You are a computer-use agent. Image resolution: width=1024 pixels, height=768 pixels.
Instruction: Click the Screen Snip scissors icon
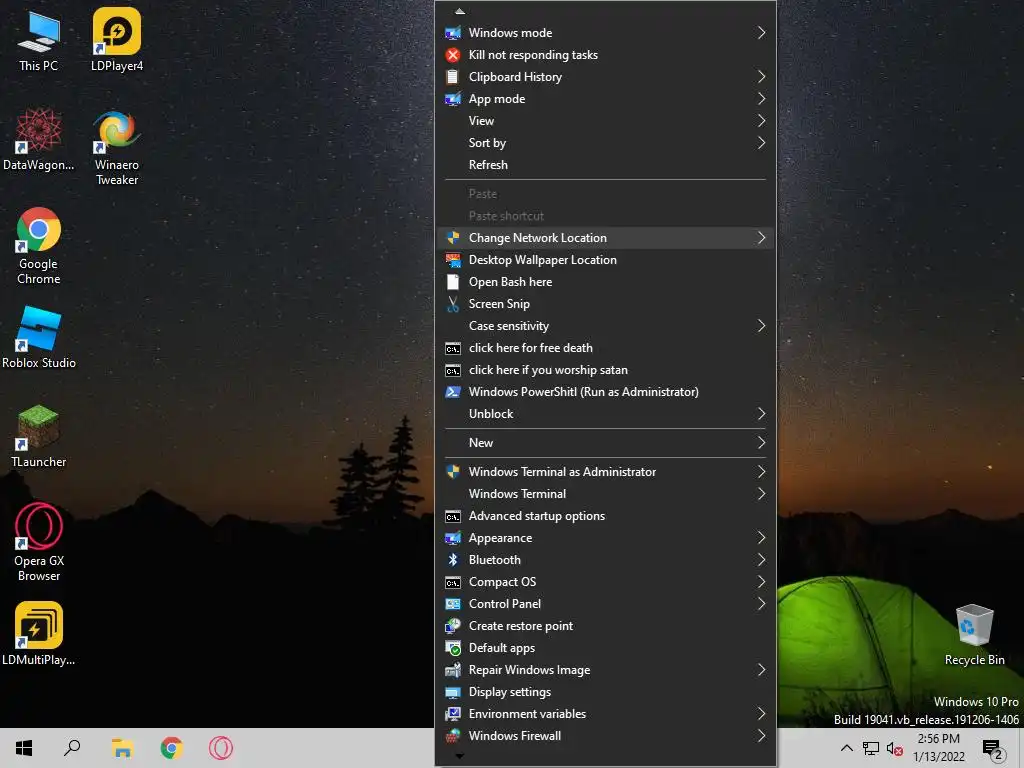(x=453, y=304)
